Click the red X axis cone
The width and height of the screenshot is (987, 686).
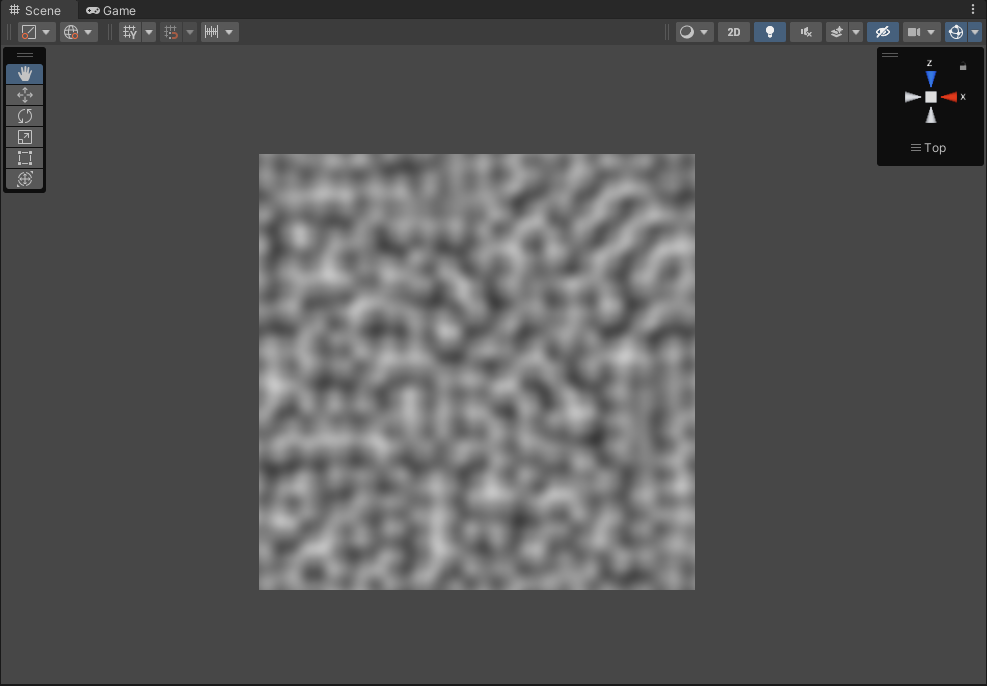pos(951,96)
